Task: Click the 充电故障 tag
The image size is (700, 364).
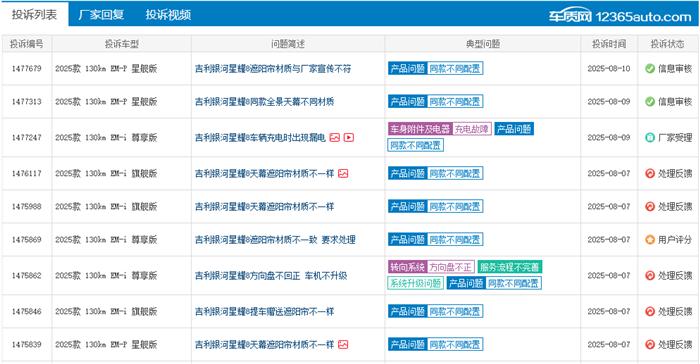Action: point(472,129)
